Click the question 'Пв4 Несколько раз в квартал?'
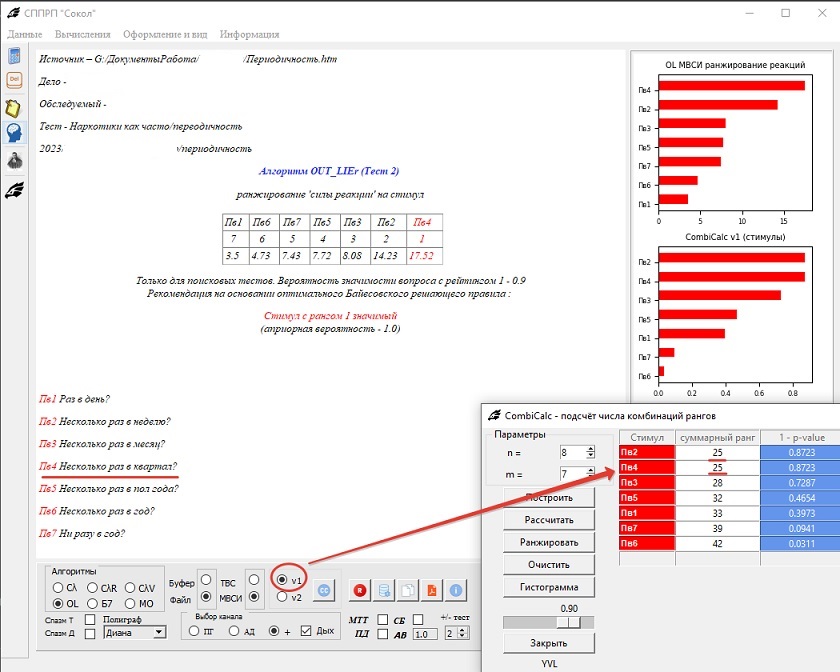840x672 pixels. 108,466
